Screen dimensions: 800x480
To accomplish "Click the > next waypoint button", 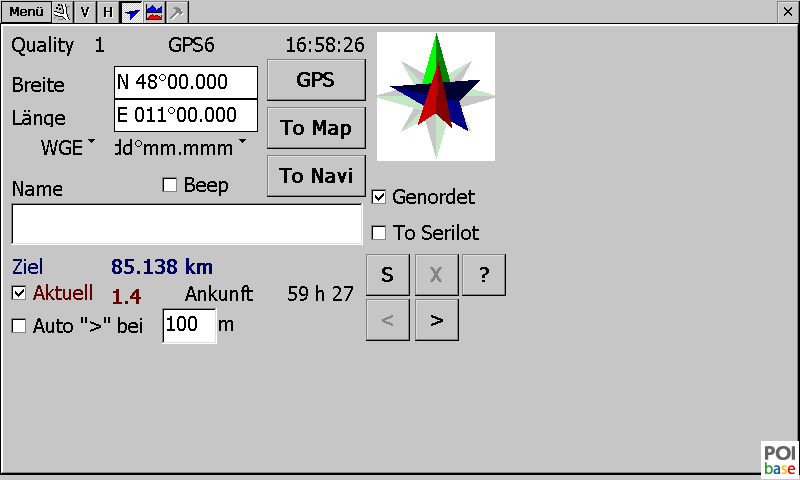I will (436, 320).
